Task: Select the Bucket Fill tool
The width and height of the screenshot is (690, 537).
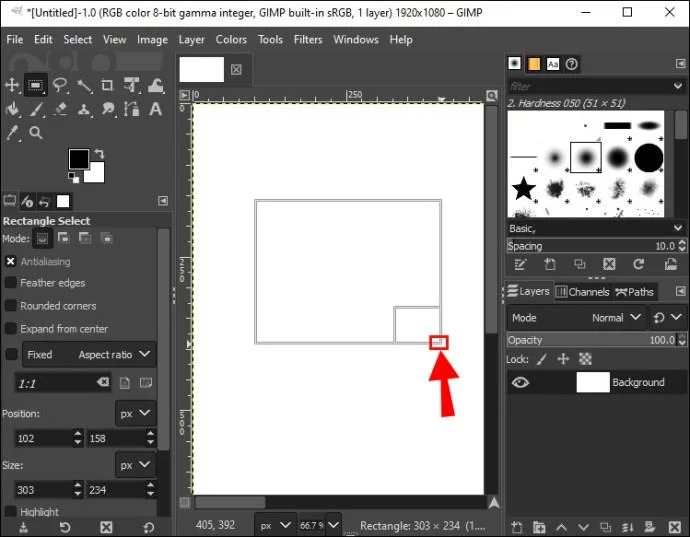Action: click(x=12, y=109)
